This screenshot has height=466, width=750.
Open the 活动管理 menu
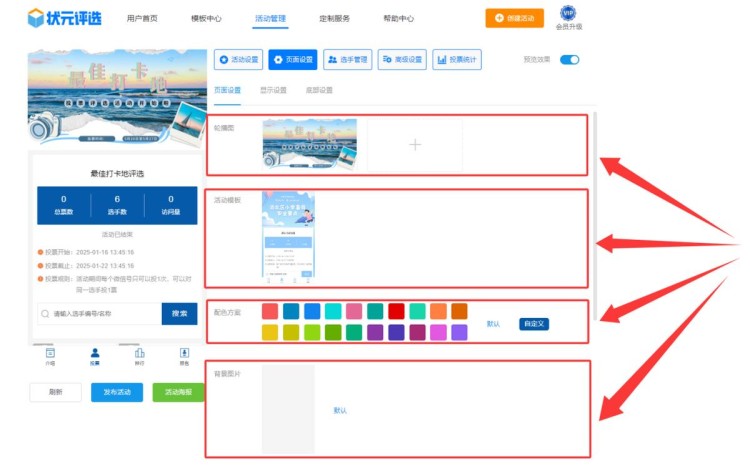[x=270, y=18]
